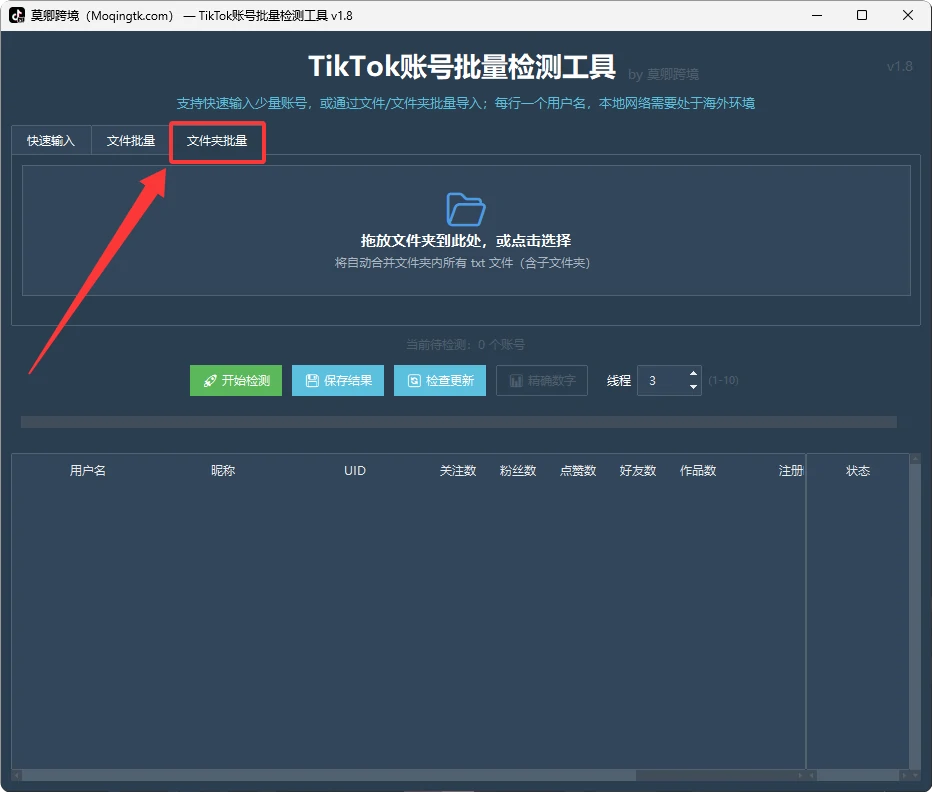This screenshot has height=792, width=932.
Task: Minimize the application window
Action: coord(817,15)
